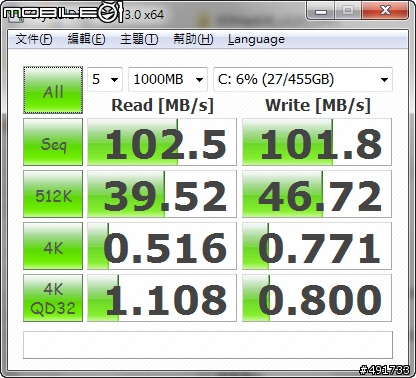This screenshot has width=416, height=378.
Task: Maximize the benchmark window
Action: [348, 11]
